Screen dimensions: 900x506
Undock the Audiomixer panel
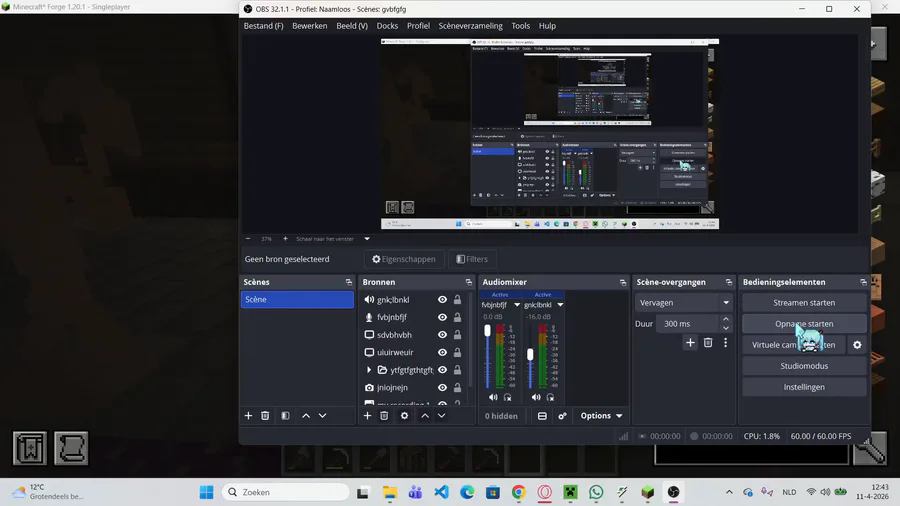tap(623, 282)
